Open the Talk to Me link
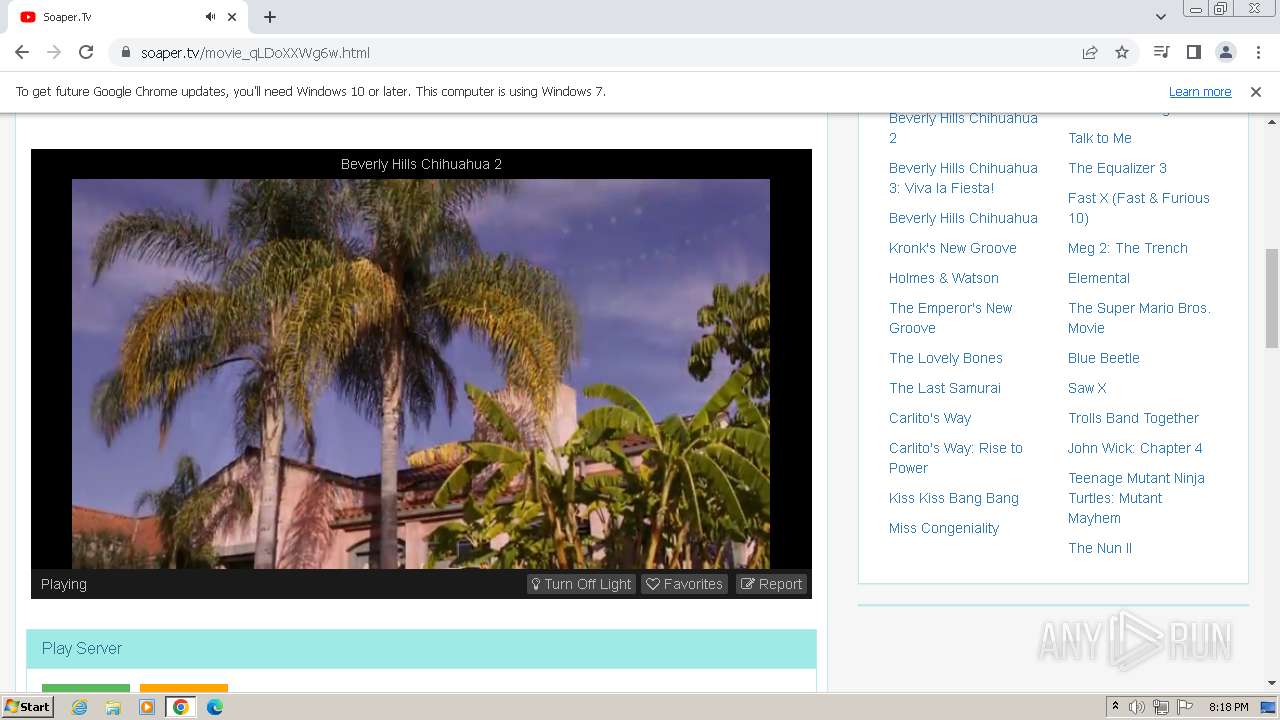The image size is (1280, 720). [1100, 138]
